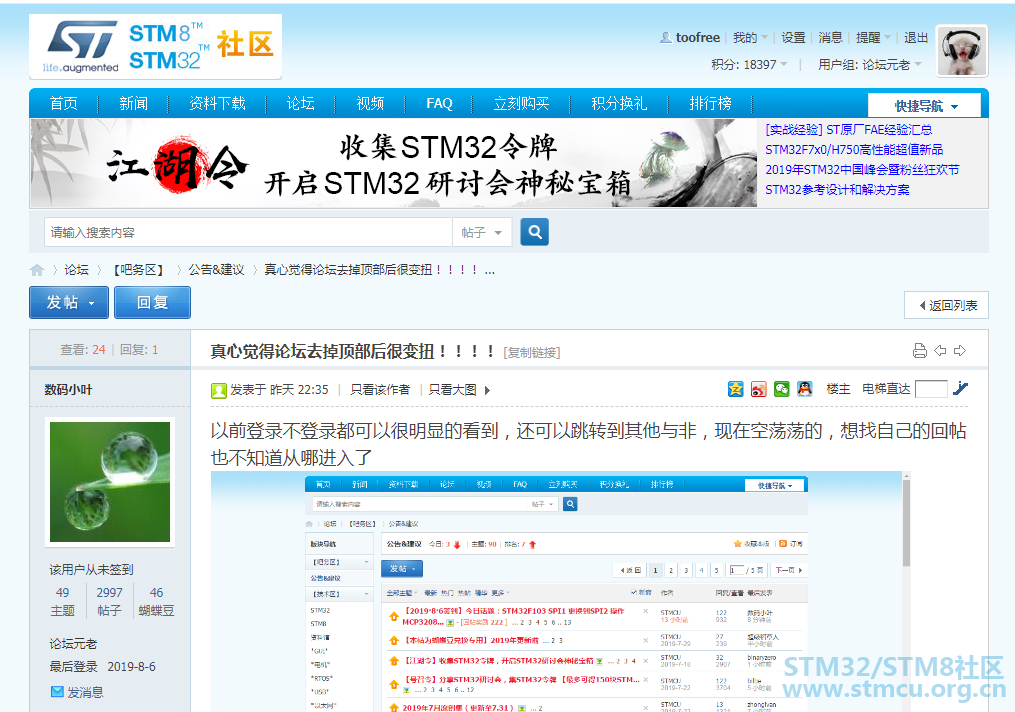Click 只看该作者 filter link
The height and width of the screenshot is (712, 1015).
point(380,390)
